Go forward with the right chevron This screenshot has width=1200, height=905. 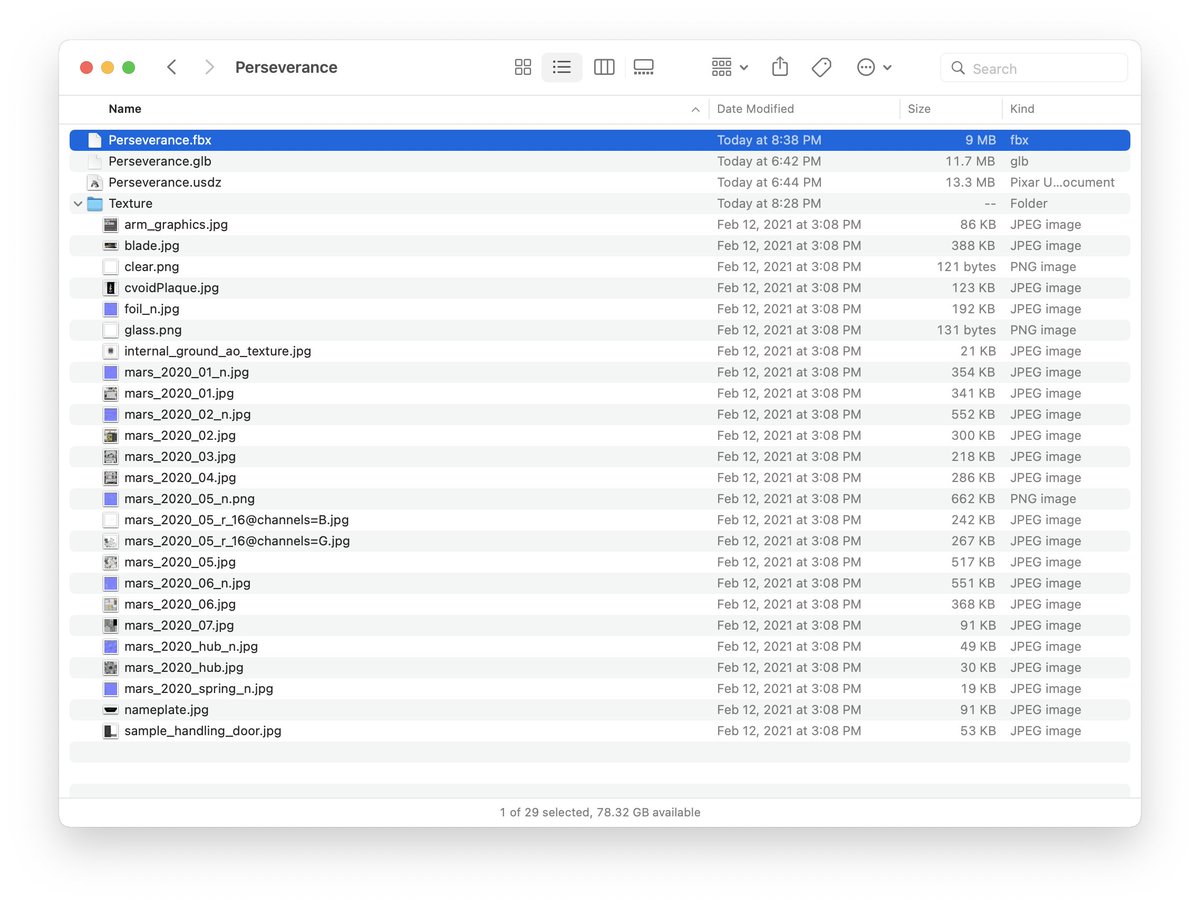(209, 67)
